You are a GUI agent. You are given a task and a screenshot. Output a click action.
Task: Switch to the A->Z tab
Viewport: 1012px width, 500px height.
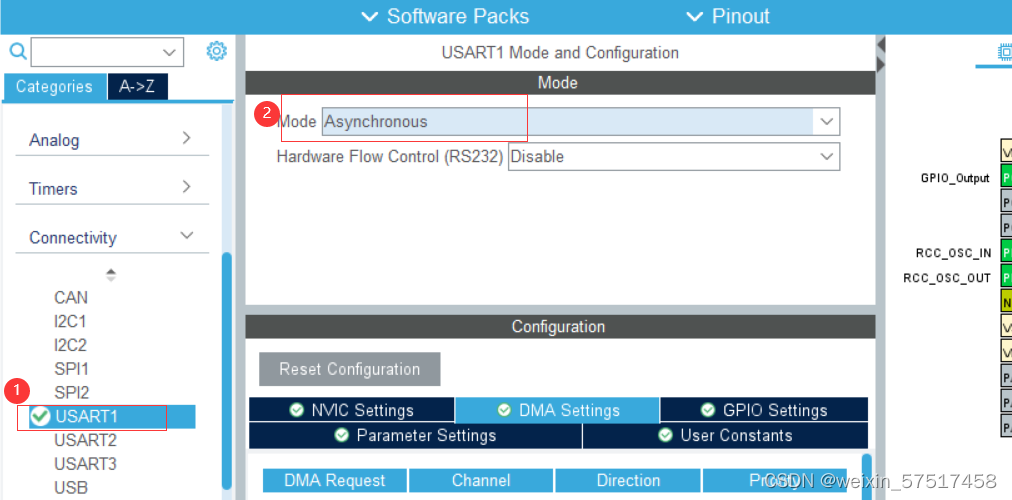[x=137, y=86]
